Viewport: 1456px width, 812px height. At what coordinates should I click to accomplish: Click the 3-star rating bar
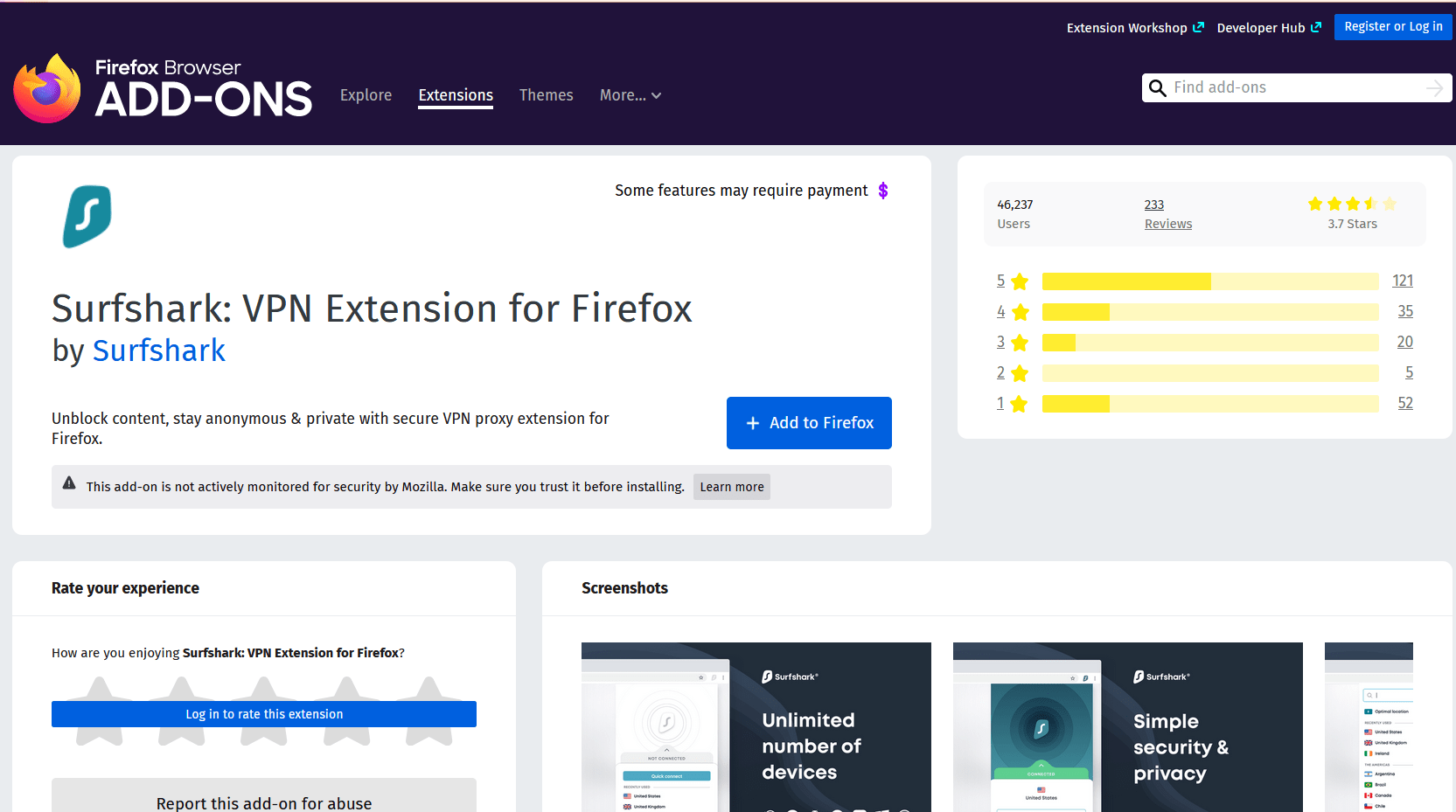pyautogui.click(x=1210, y=343)
